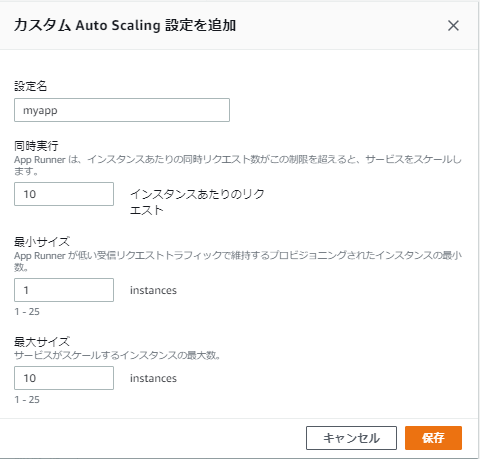The image size is (480, 459).
Task: Click the 最小サイズ heading label
Action: click(x=42, y=242)
